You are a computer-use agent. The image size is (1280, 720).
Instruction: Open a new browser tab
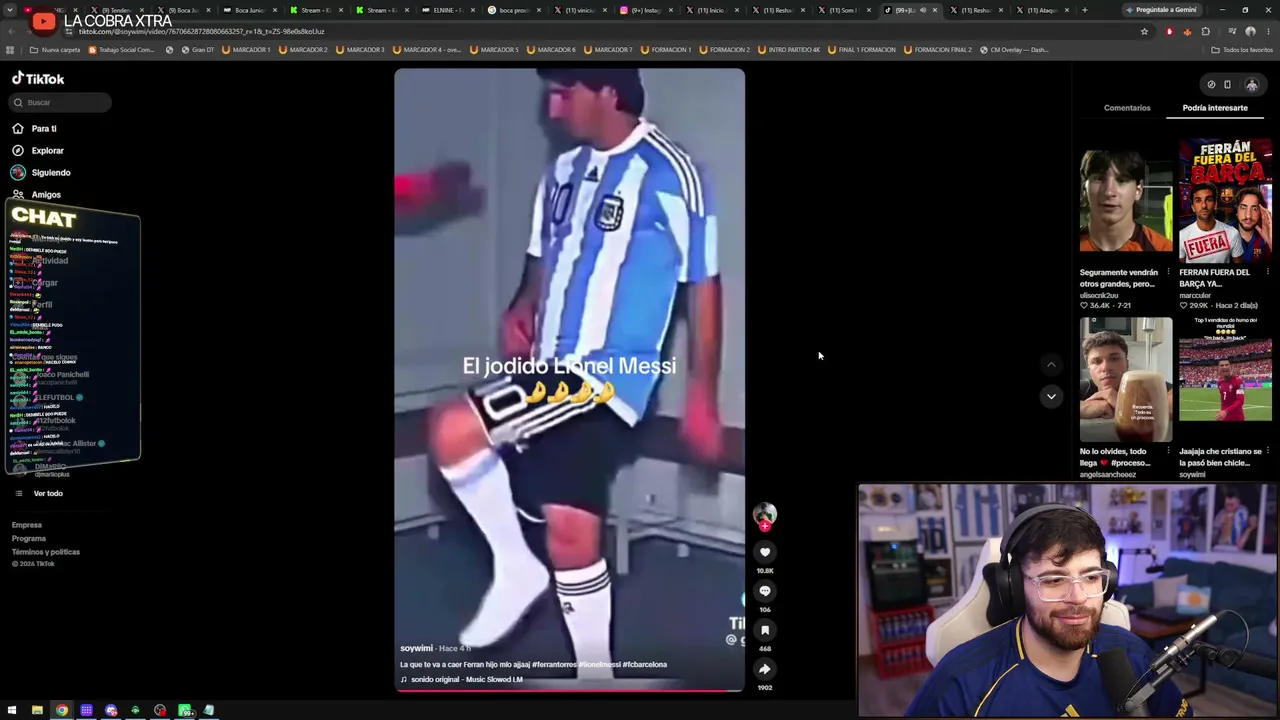(1084, 10)
